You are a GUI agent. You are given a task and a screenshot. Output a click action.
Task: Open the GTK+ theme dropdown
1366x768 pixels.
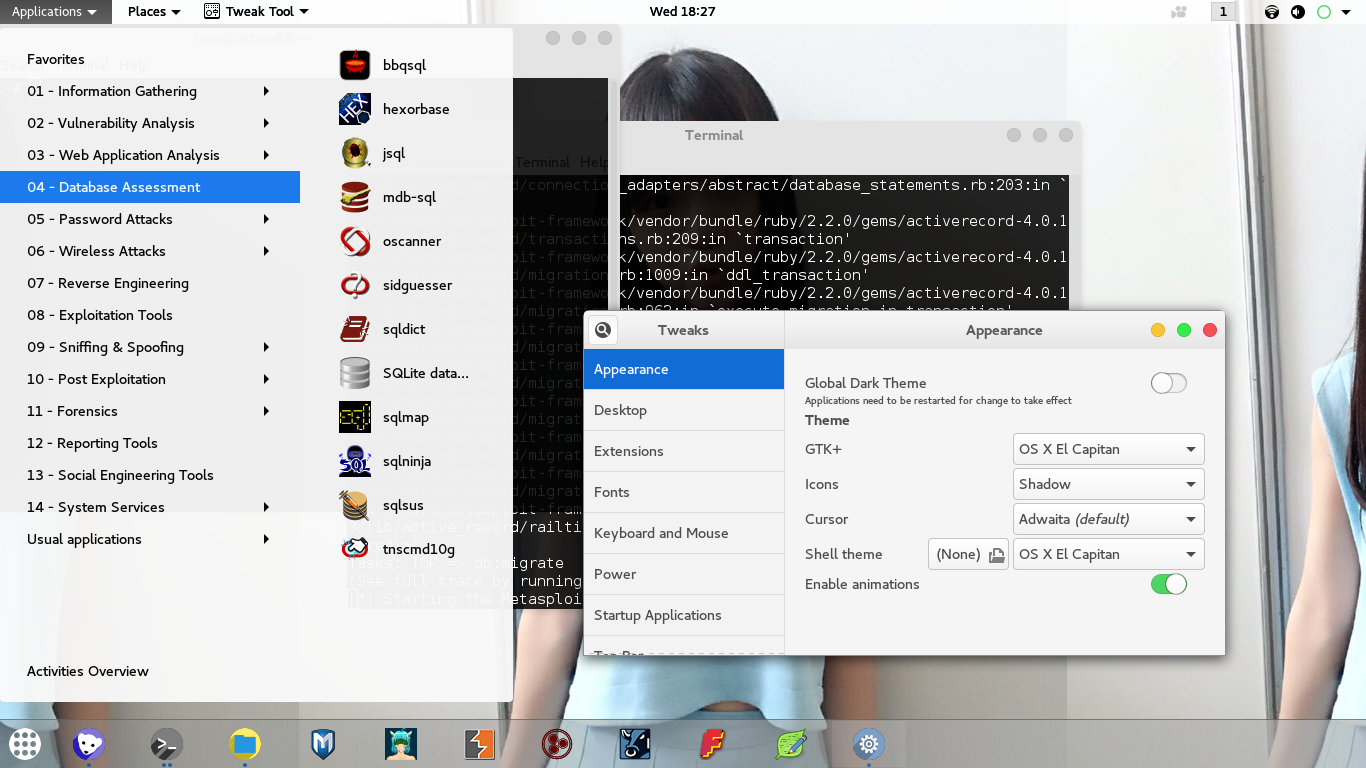[1108, 449]
